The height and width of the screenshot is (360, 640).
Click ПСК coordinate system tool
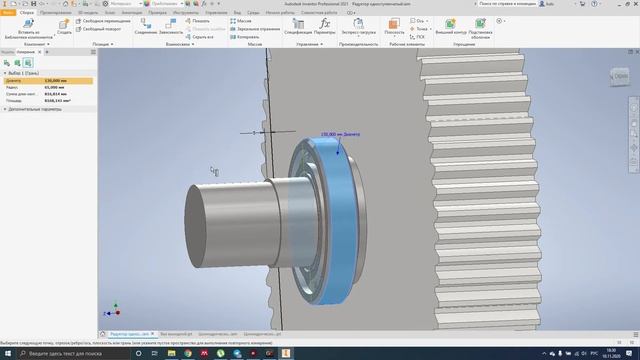(x=417, y=37)
